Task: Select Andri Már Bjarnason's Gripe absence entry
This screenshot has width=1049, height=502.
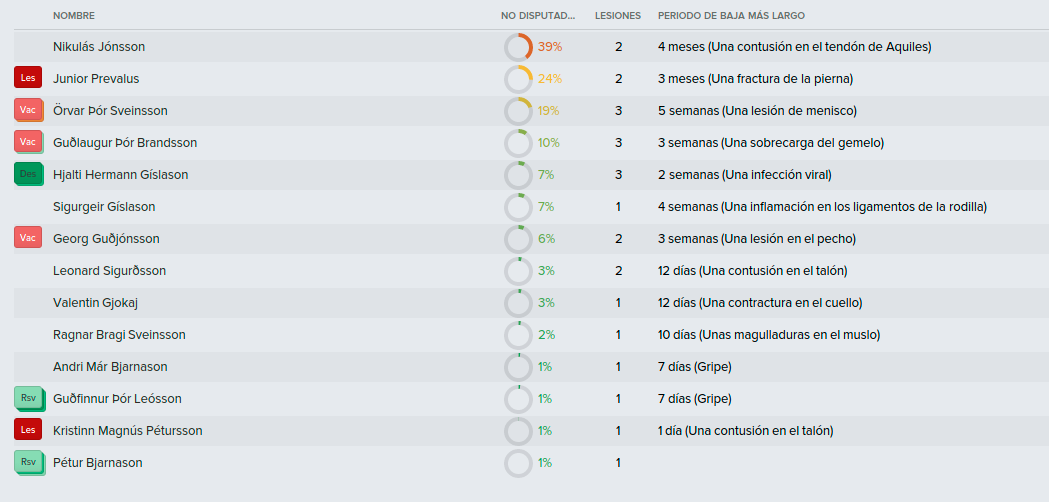Action: (694, 367)
